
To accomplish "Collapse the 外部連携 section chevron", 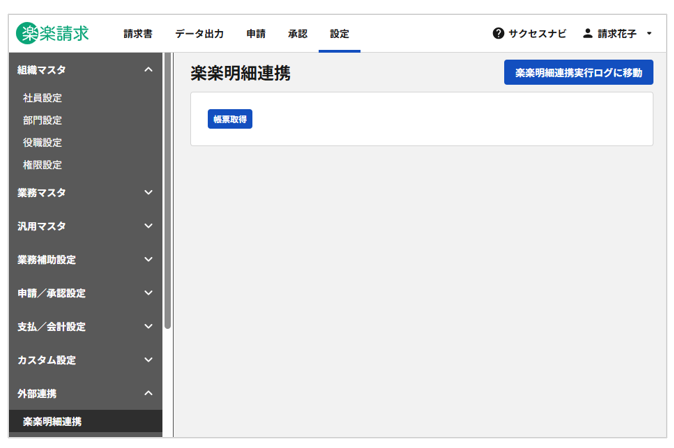I will tap(148, 393).
